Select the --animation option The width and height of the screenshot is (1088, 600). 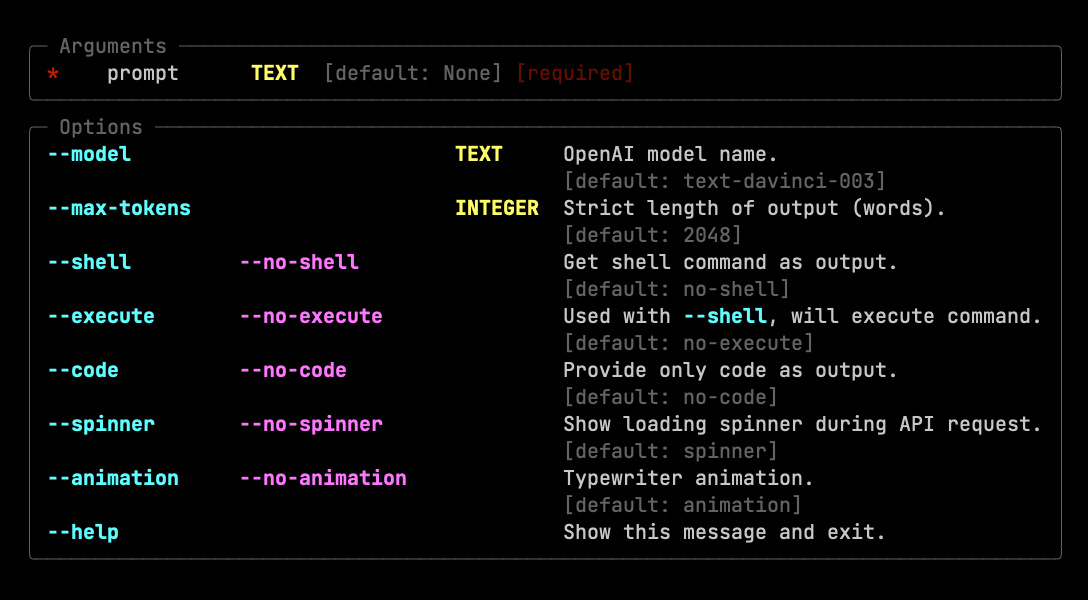pos(113,478)
